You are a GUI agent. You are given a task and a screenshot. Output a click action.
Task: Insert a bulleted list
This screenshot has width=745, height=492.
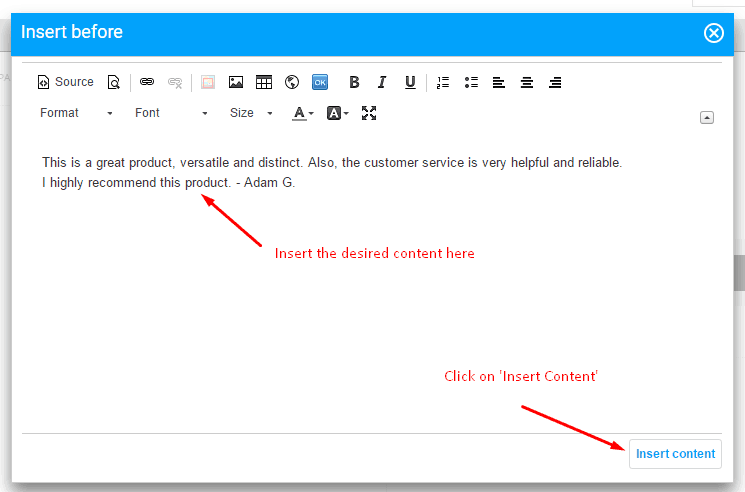[471, 82]
